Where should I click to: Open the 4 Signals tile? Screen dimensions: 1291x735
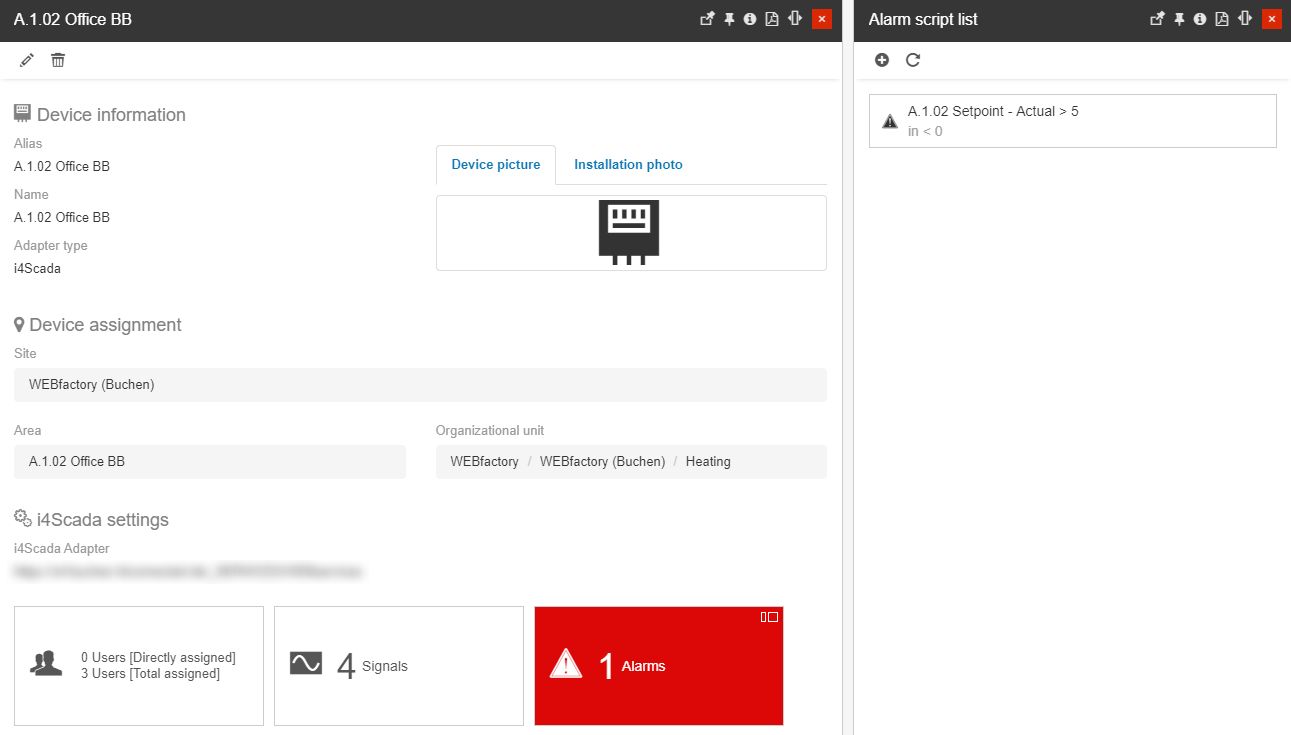coord(398,666)
